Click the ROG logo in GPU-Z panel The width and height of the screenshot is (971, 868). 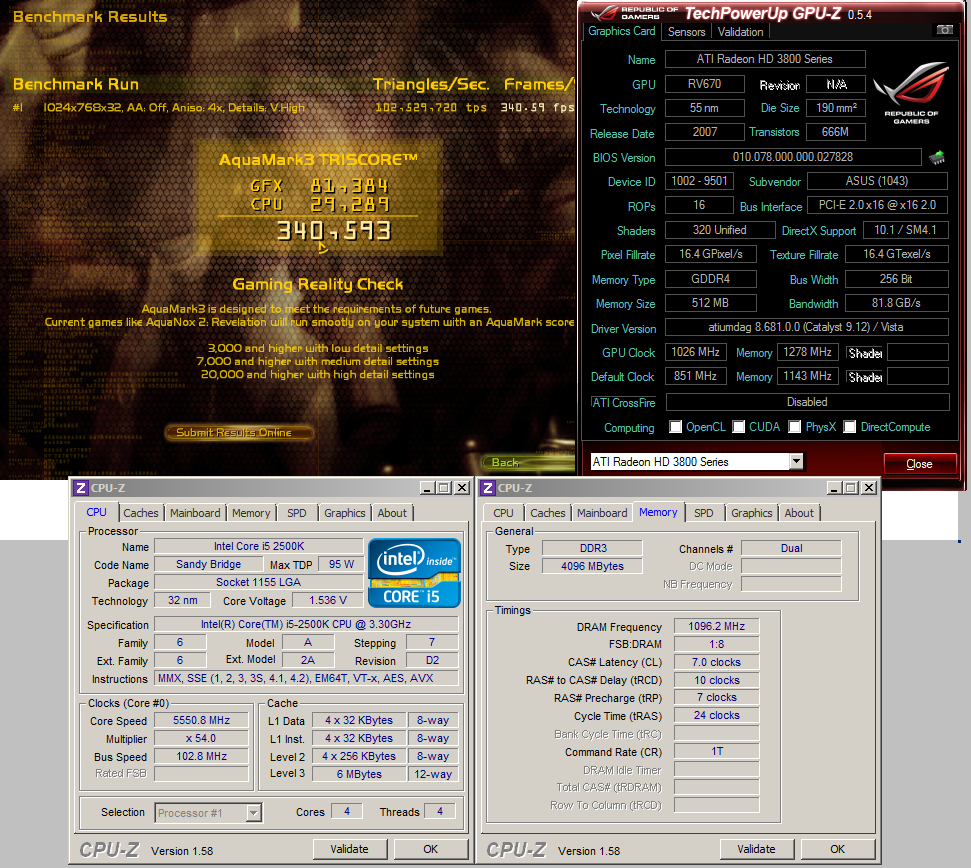pos(911,92)
